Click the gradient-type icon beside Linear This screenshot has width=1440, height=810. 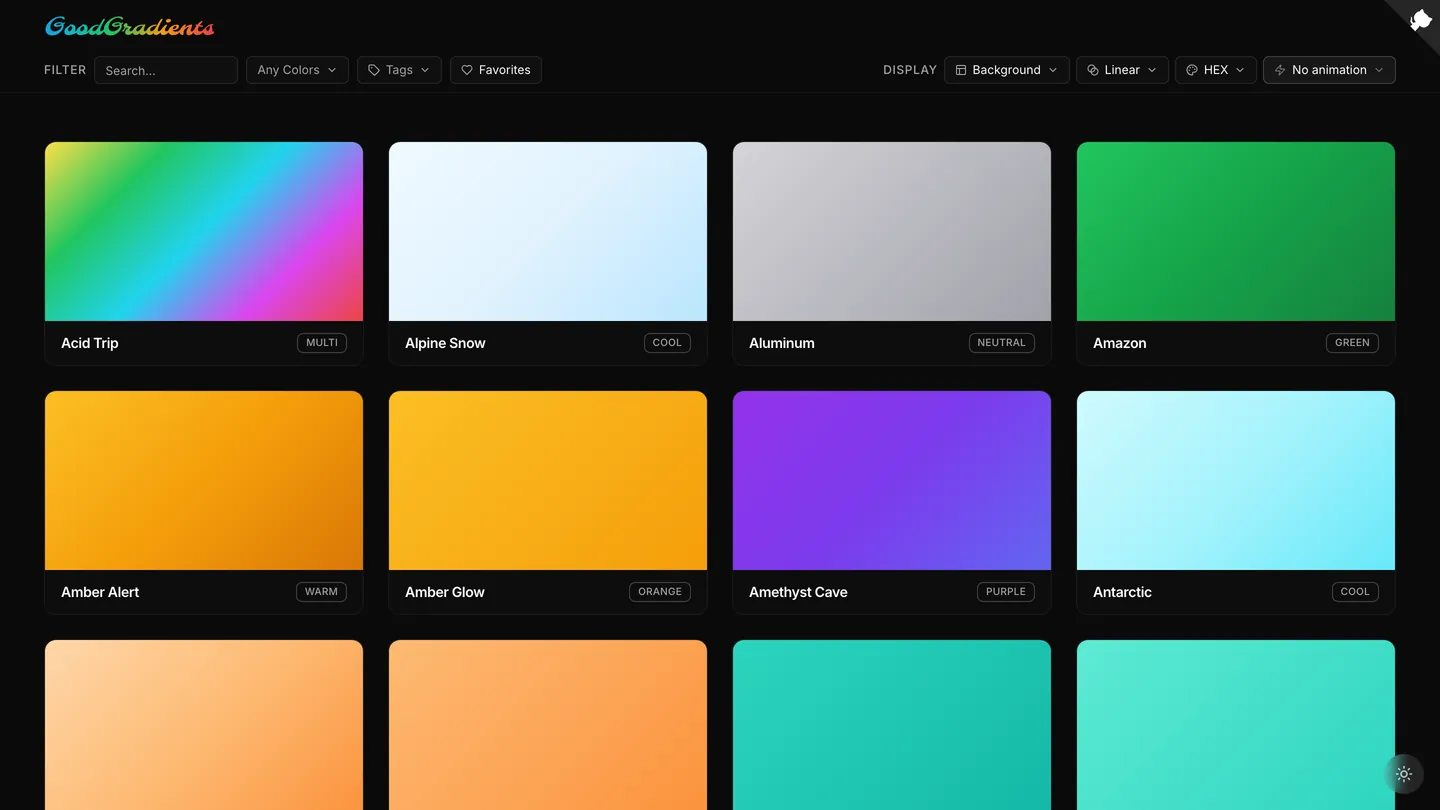point(1093,70)
